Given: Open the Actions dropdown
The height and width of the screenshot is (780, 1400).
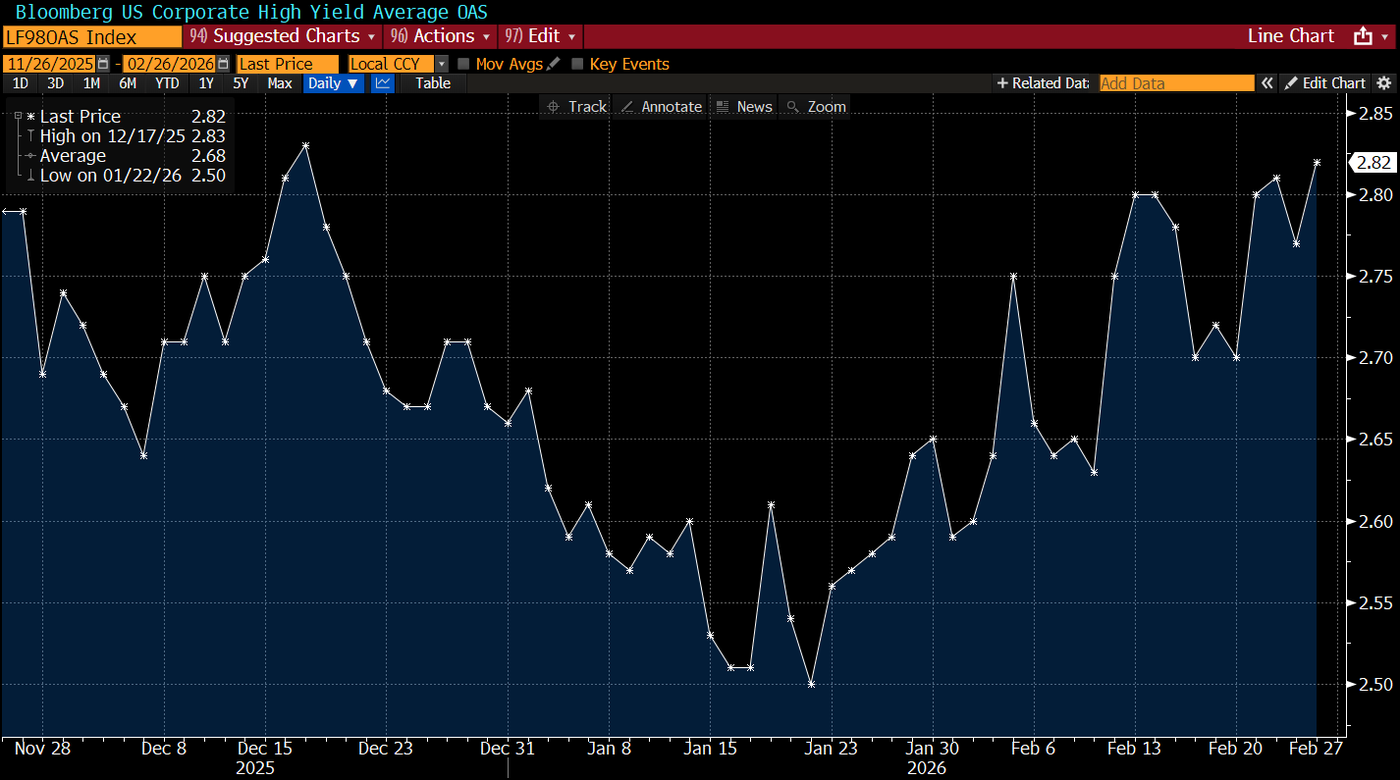Looking at the screenshot, I should [440, 36].
